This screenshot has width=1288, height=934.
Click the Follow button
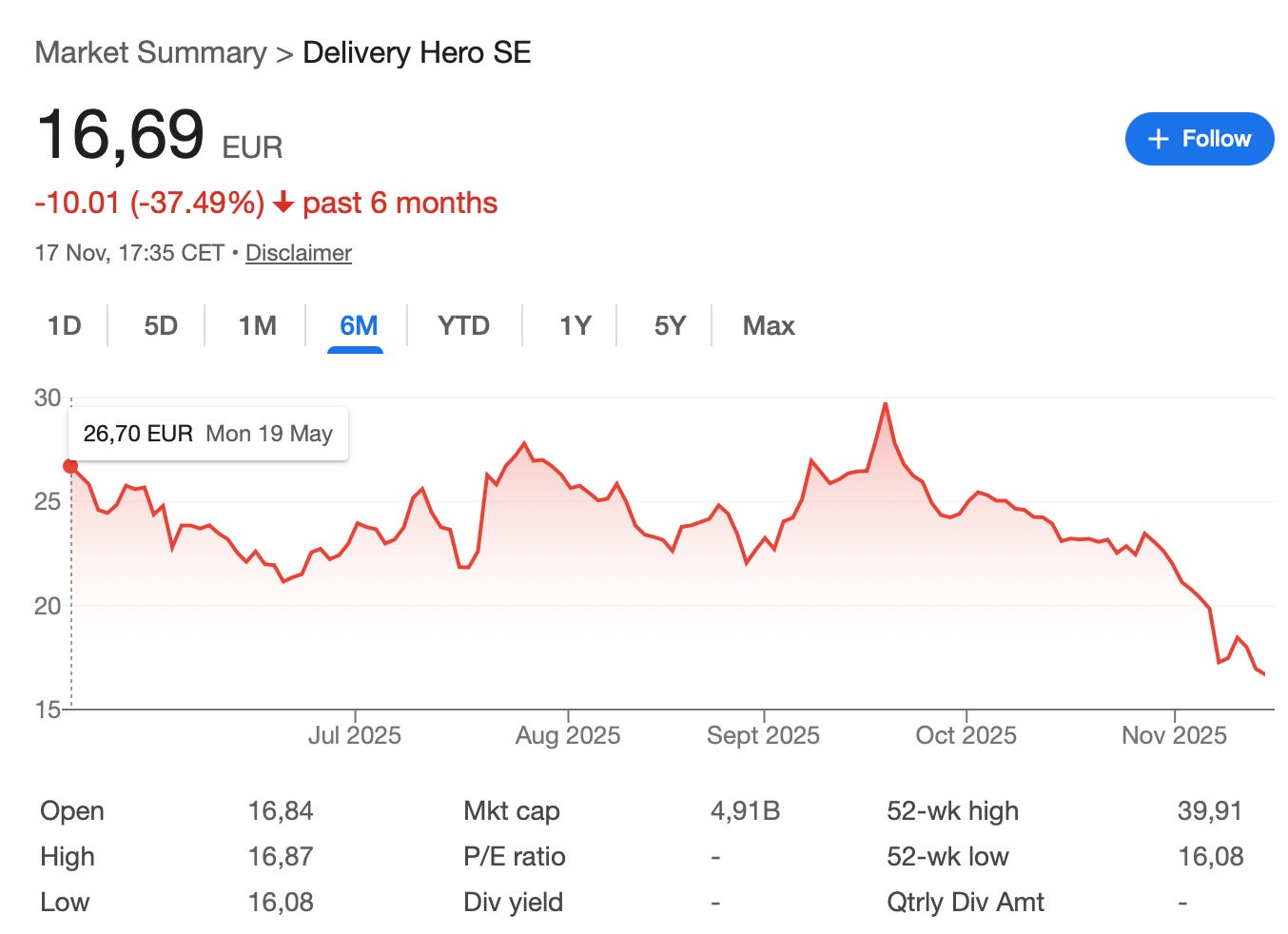(x=1199, y=139)
